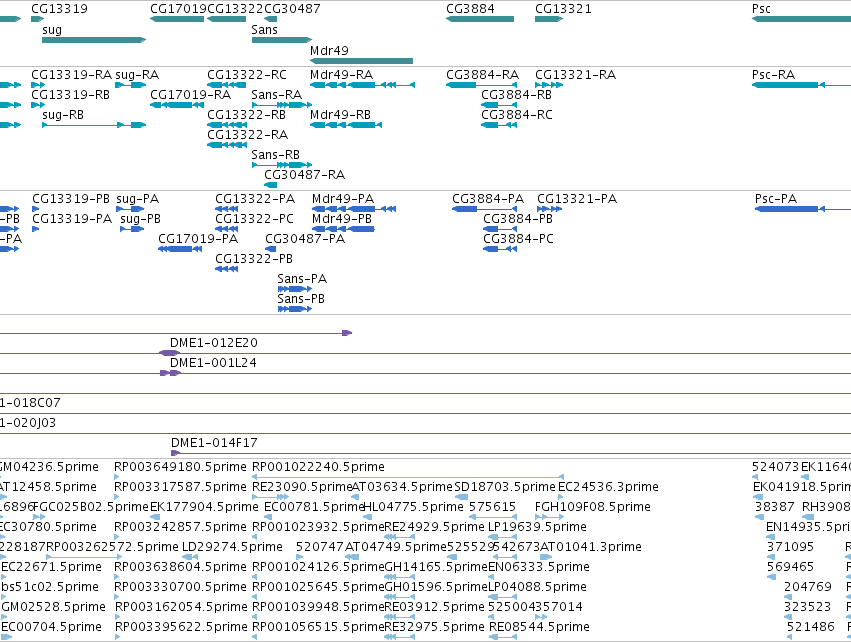Select the FGH109F08.5prime EST label

pyautogui.click(x=593, y=507)
